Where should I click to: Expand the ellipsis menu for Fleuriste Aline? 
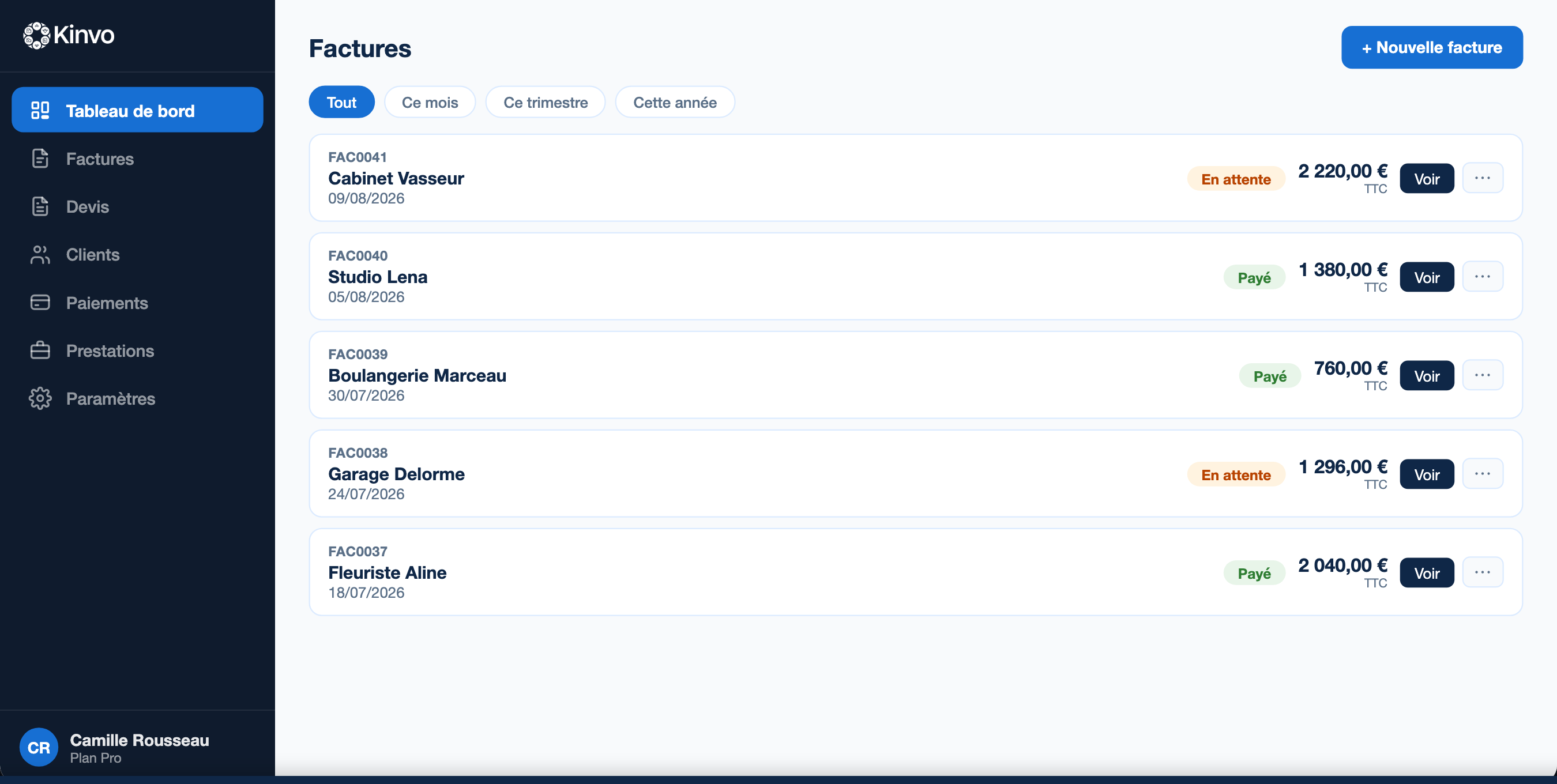(x=1482, y=572)
